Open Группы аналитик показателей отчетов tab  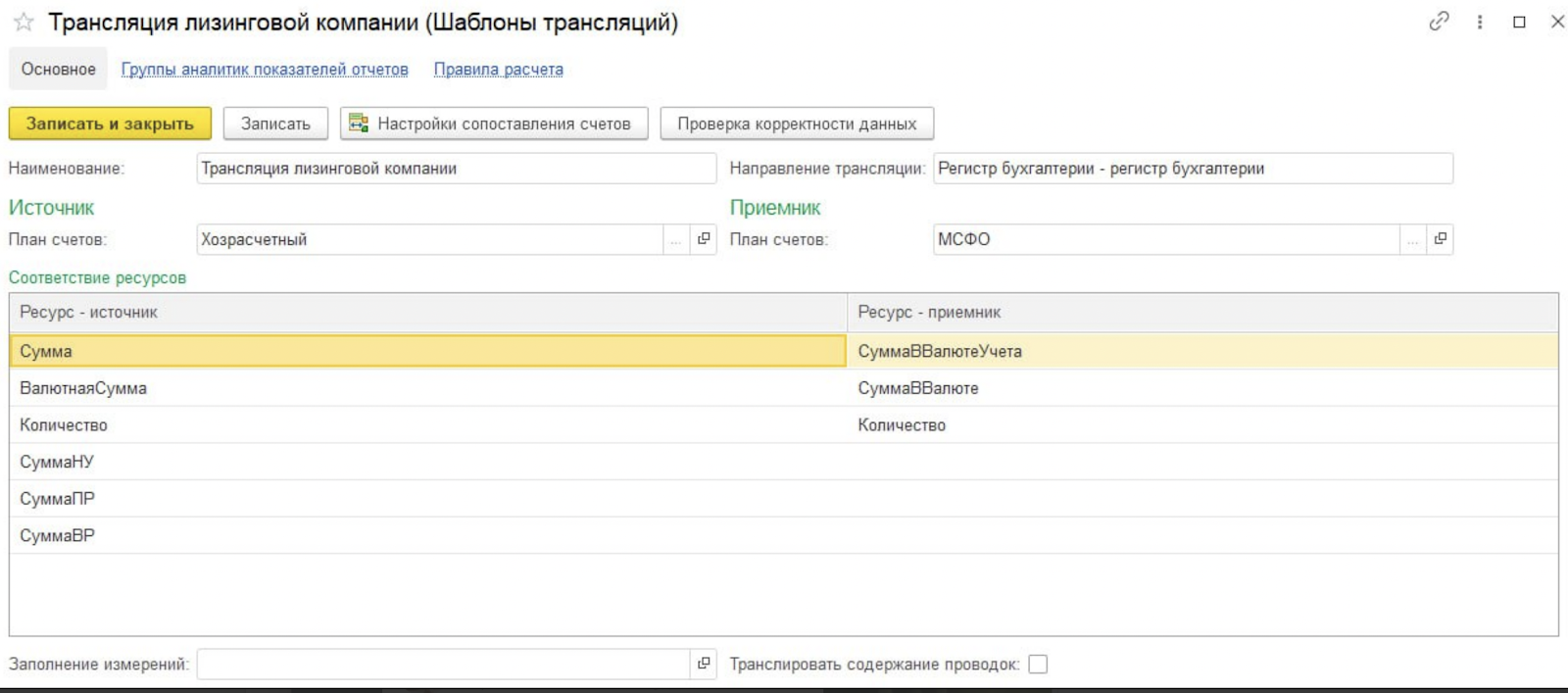click(265, 70)
